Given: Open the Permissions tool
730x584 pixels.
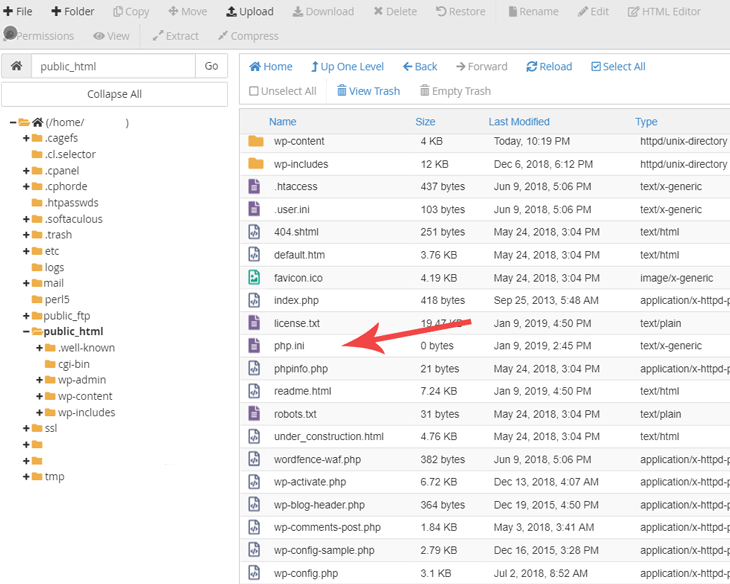Looking at the screenshot, I should 39,36.
